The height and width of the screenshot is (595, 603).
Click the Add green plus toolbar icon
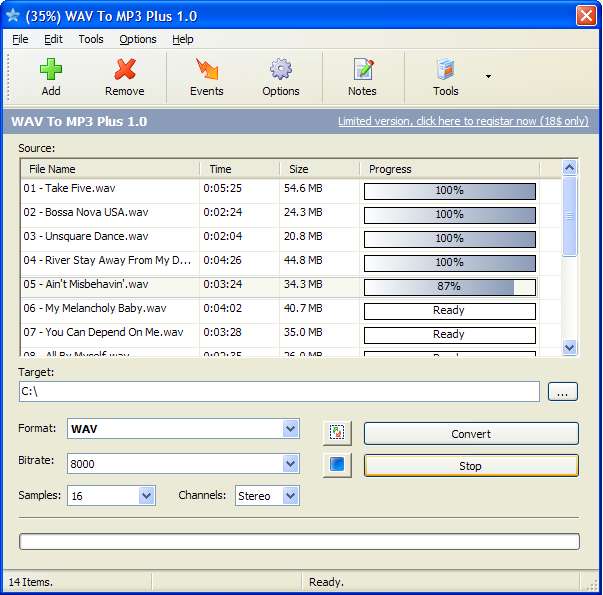51,69
